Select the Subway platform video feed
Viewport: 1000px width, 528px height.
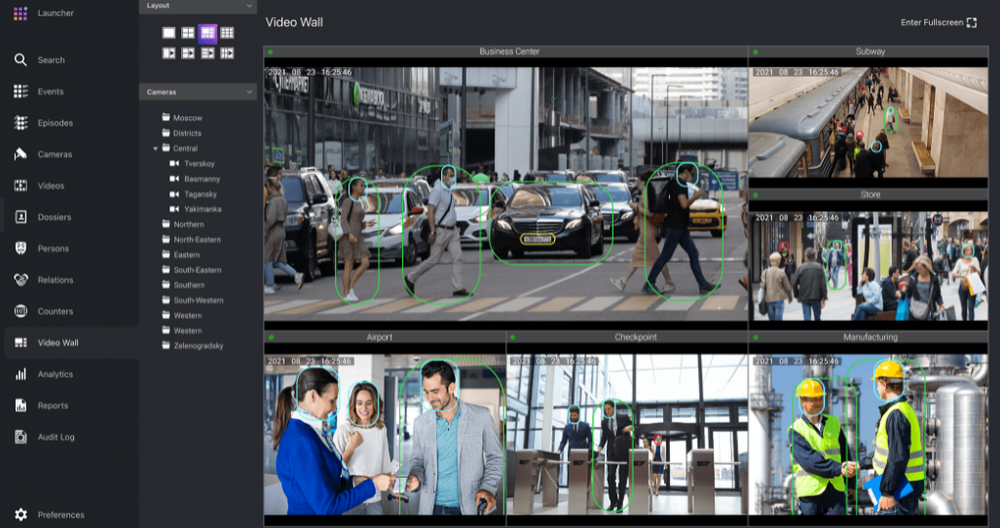tap(868, 122)
